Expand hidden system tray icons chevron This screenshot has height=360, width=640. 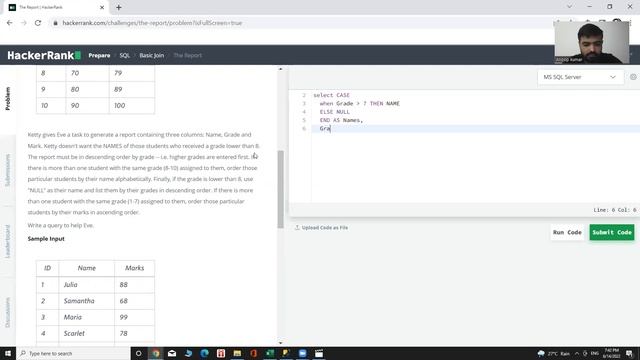(577, 353)
